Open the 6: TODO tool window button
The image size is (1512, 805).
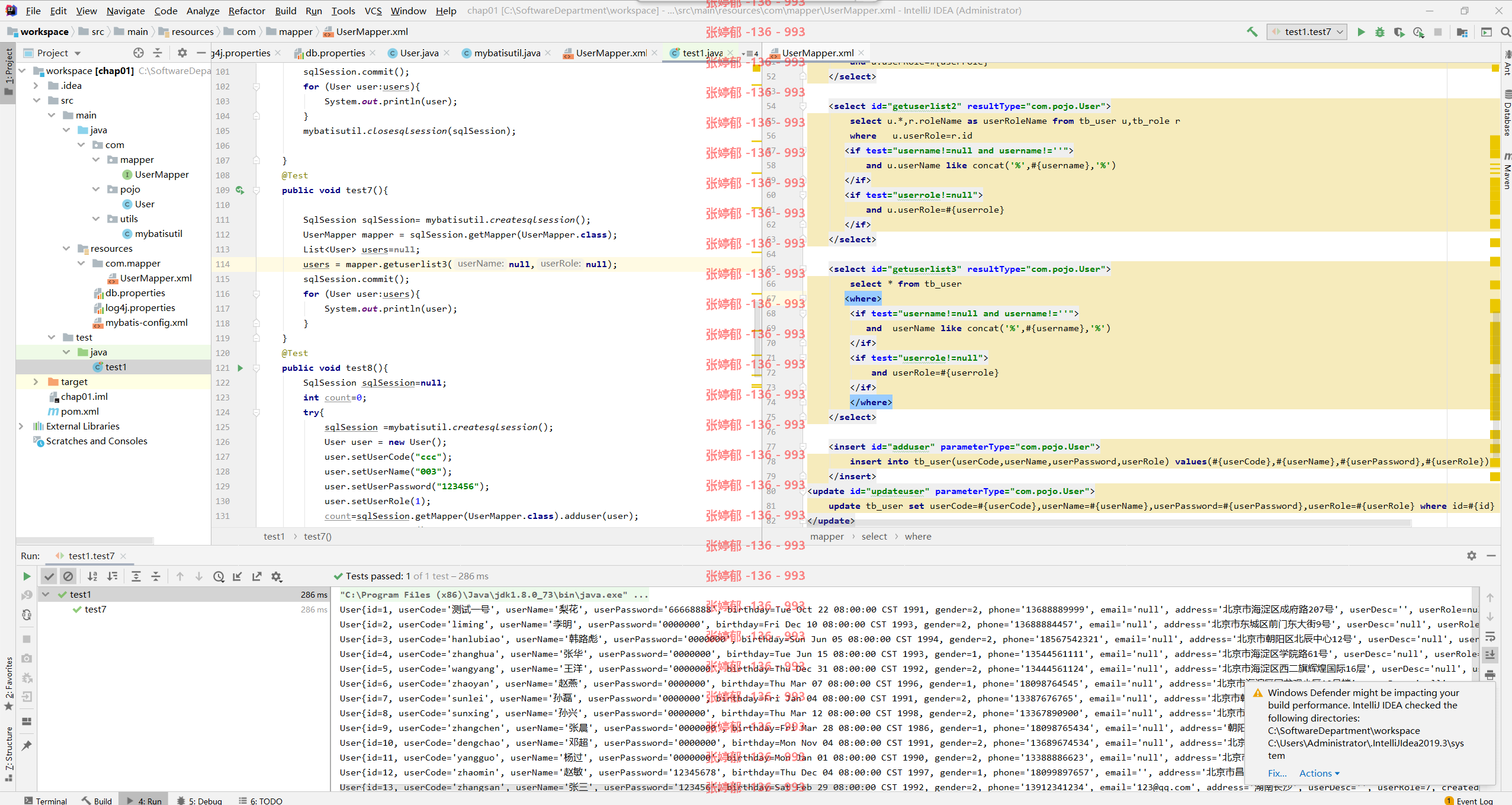[261, 800]
